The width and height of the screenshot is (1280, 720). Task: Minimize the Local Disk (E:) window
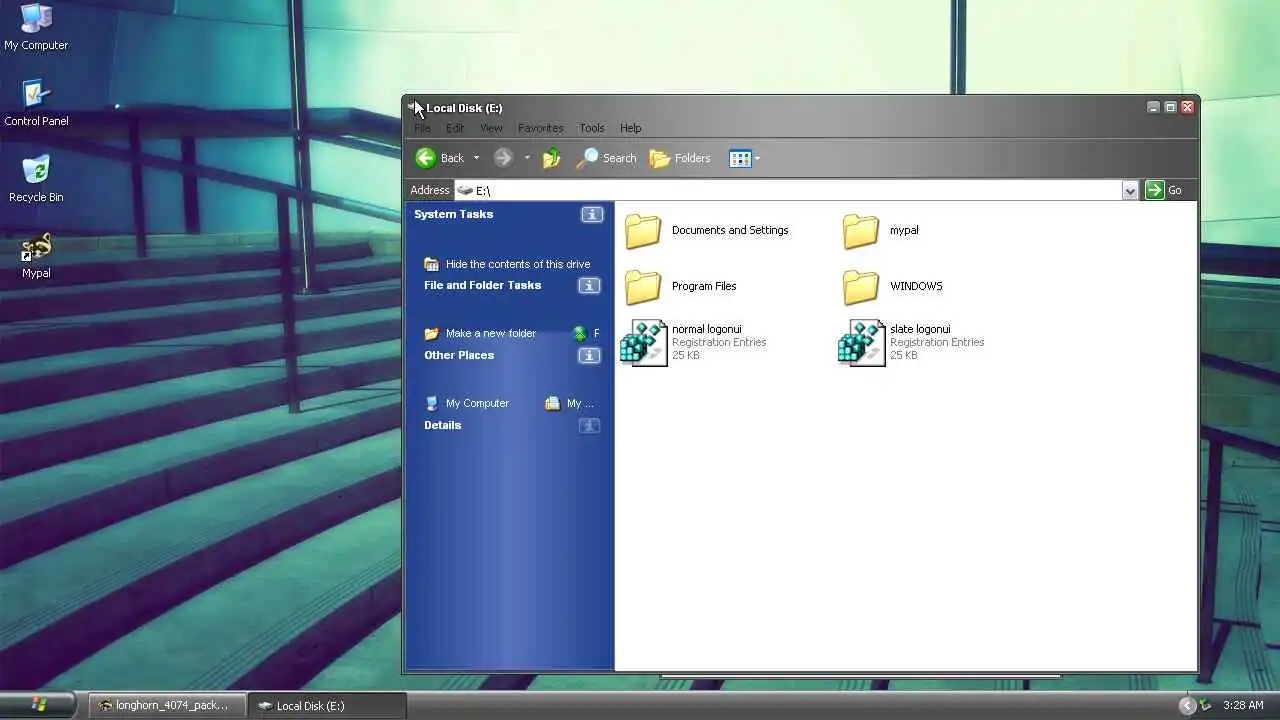(x=1153, y=107)
